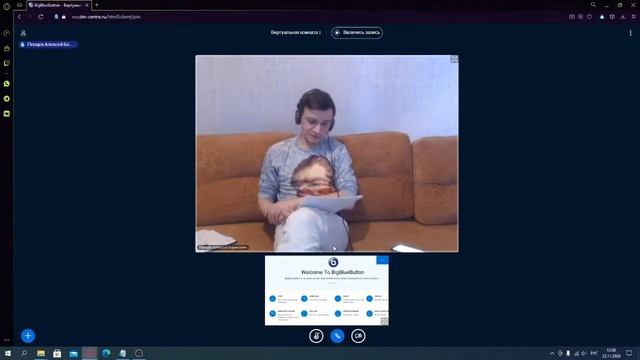Screen dimensions: 640x360
Task: Open the Opera GX main menu icon
Action: [6, 6]
